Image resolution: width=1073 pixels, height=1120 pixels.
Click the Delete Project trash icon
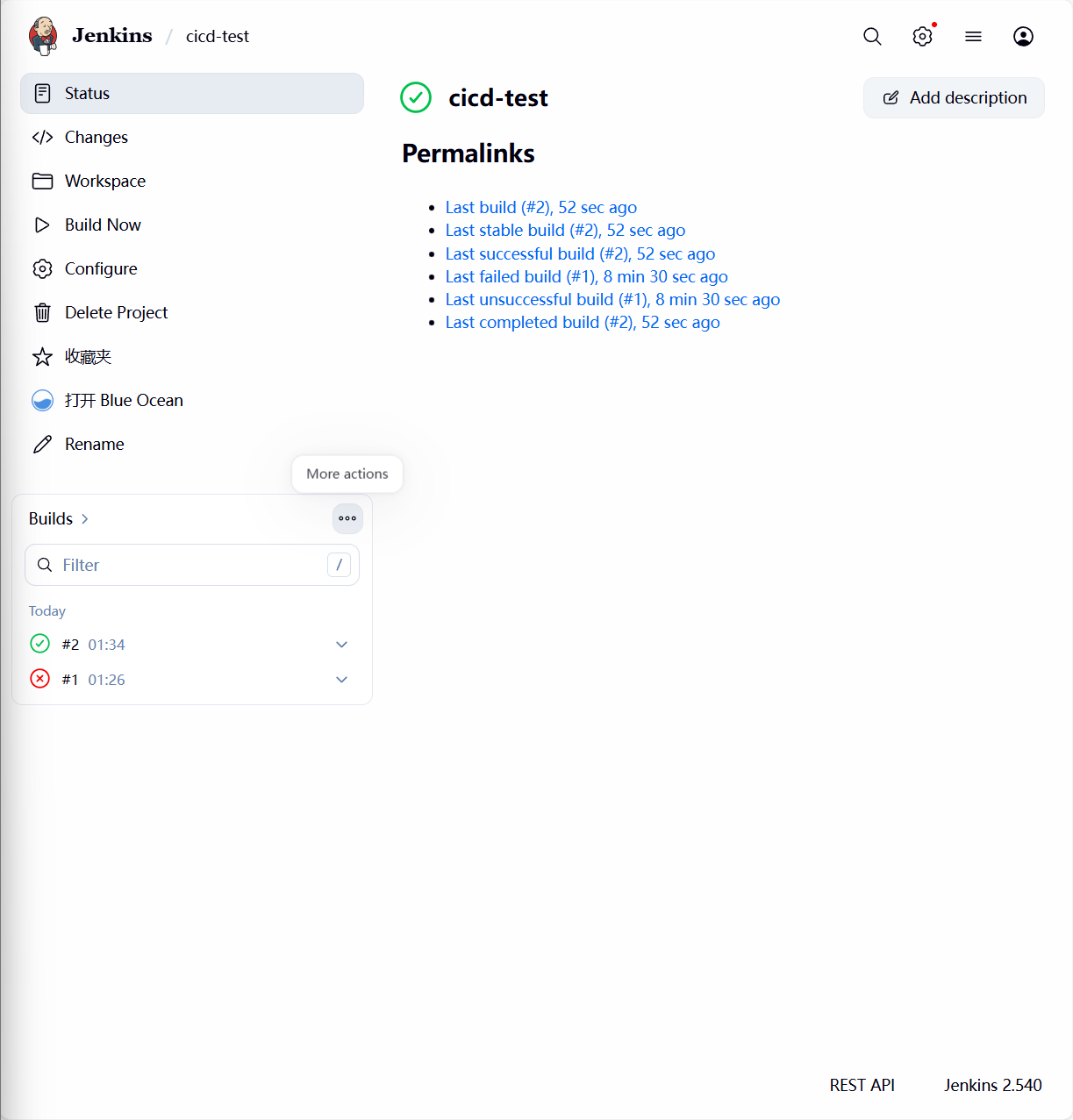(42, 312)
